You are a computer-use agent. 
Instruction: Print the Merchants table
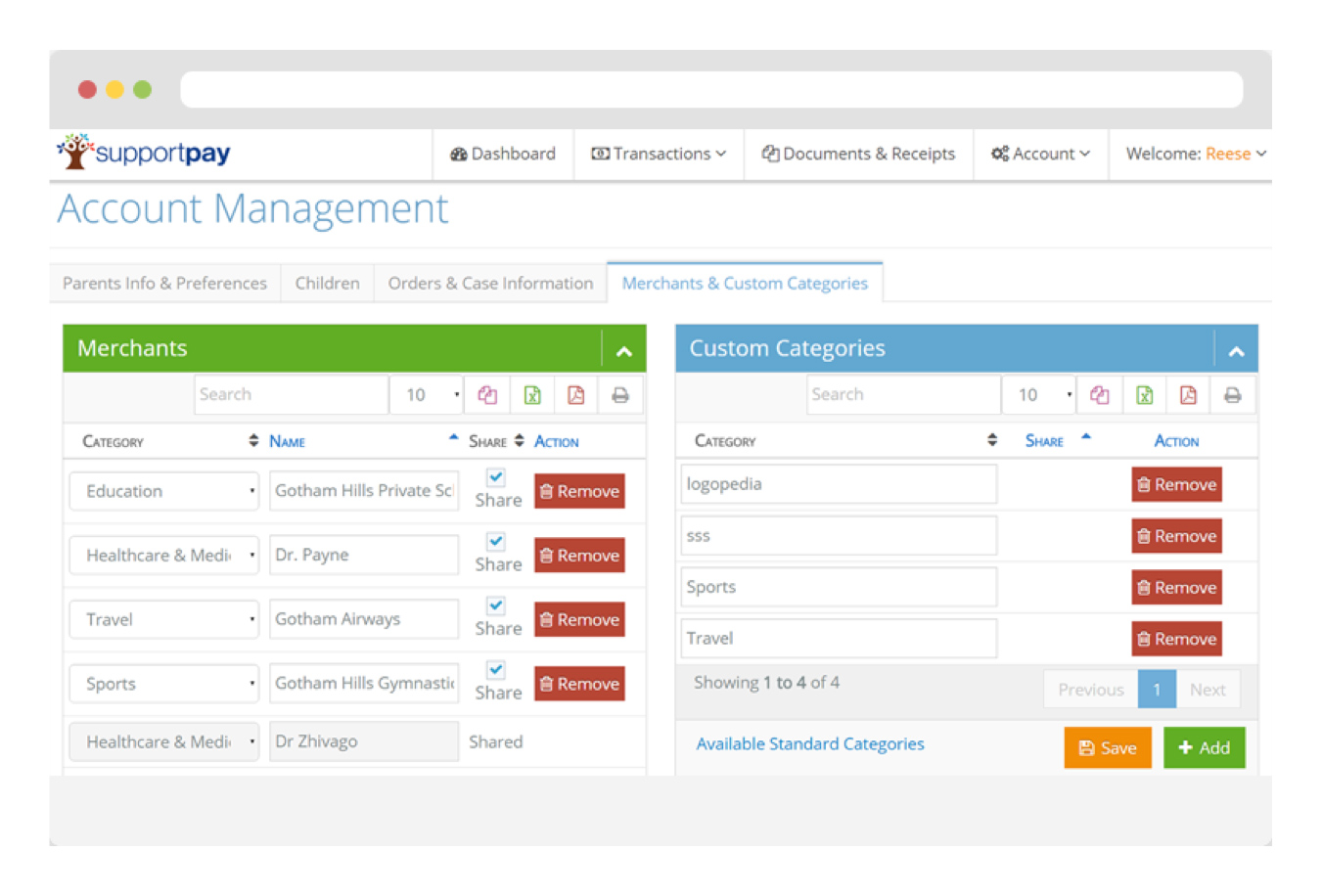point(619,395)
